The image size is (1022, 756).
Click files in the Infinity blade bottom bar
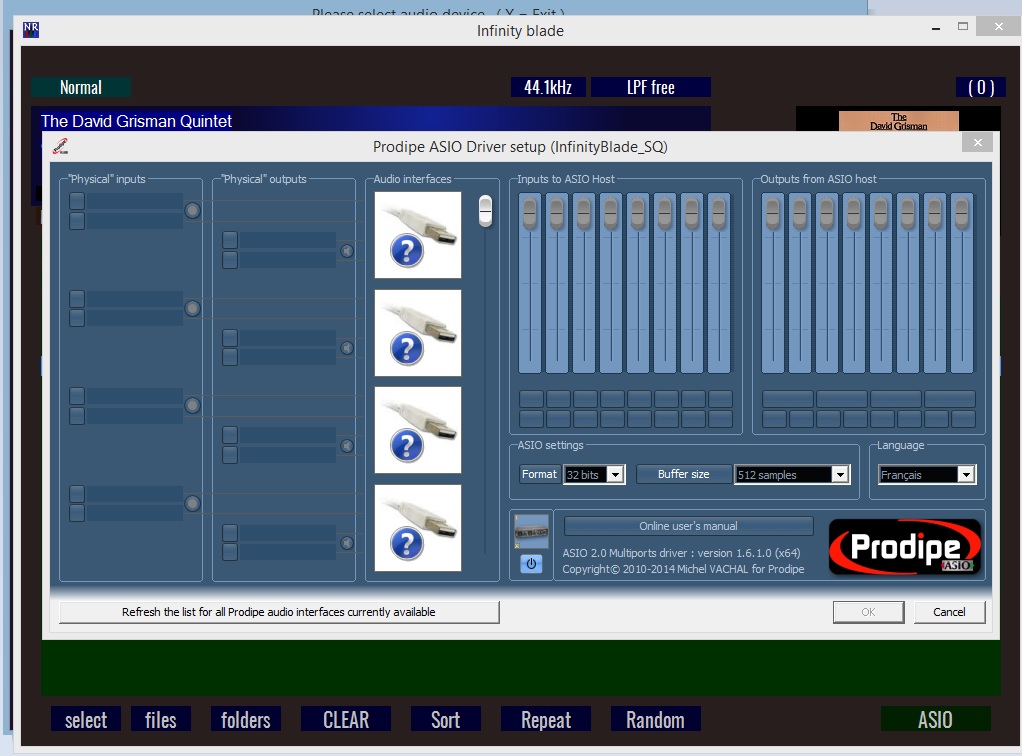point(160,720)
